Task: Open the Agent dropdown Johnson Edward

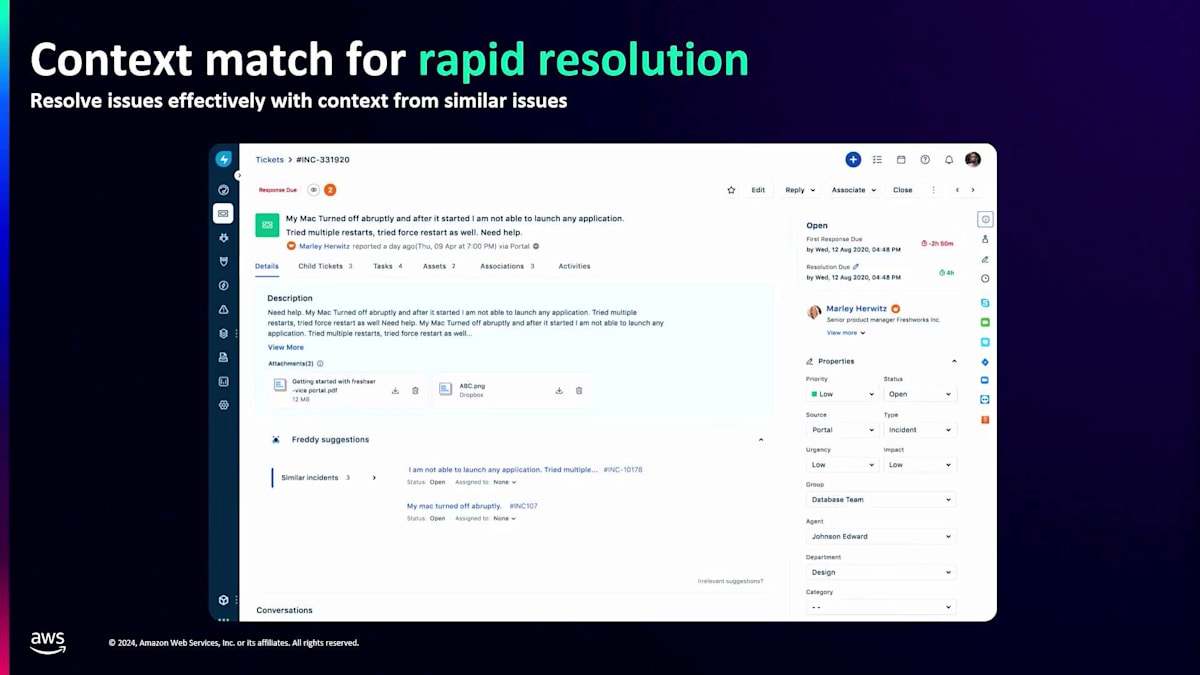Action: (x=881, y=536)
